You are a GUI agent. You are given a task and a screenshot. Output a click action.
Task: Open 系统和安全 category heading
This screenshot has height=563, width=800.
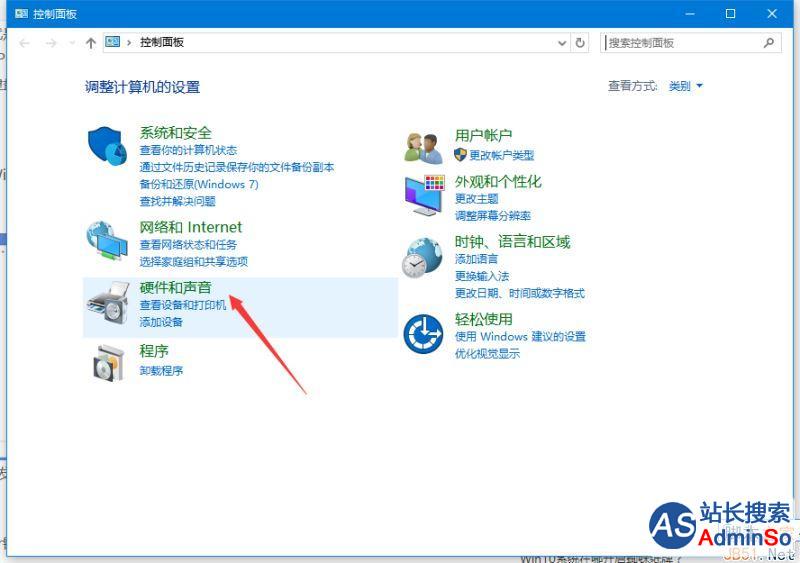pos(176,133)
